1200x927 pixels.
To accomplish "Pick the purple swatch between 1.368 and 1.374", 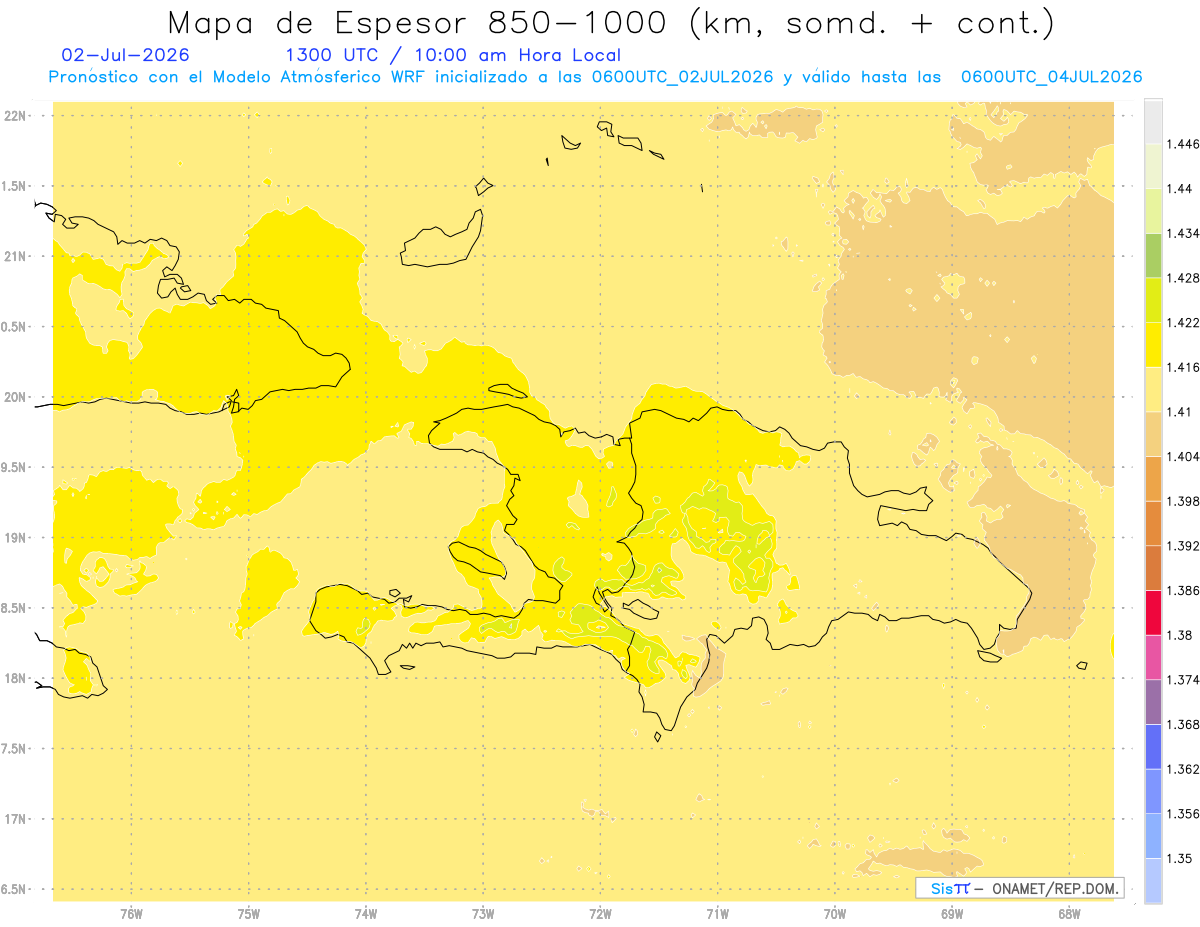I will pyautogui.click(x=1153, y=702).
